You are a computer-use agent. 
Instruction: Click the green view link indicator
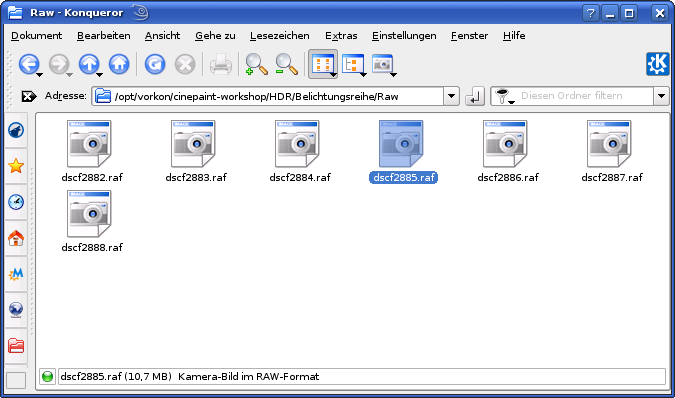click(47, 376)
